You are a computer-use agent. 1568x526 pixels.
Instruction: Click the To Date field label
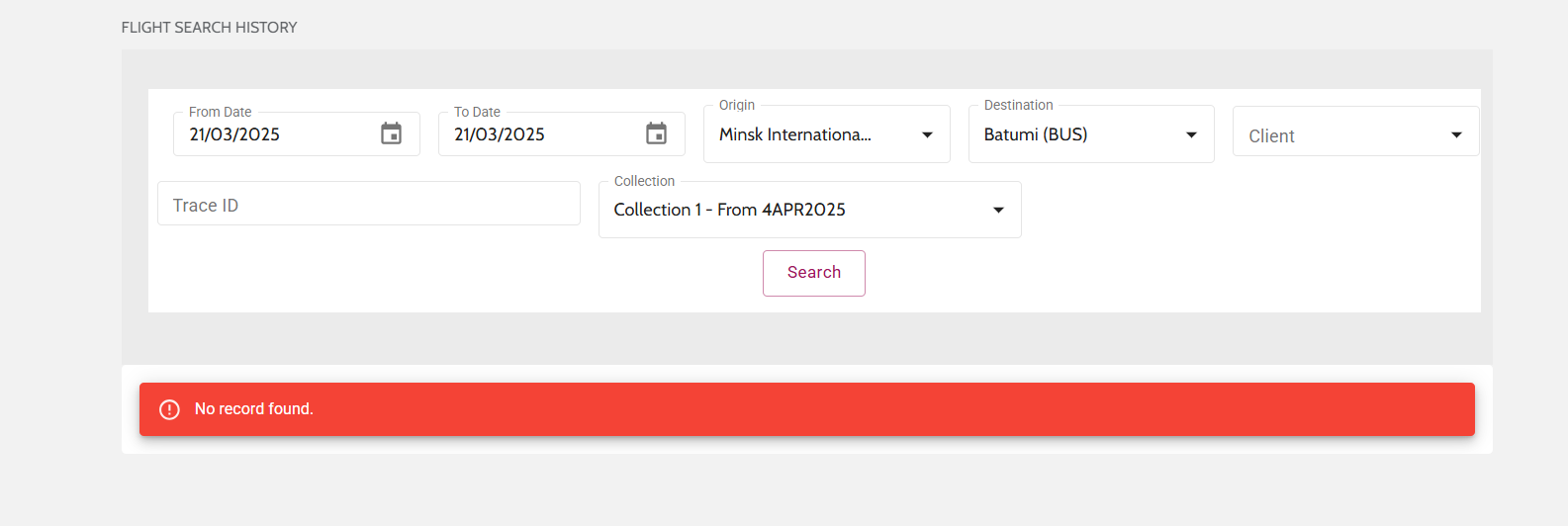(x=477, y=112)
